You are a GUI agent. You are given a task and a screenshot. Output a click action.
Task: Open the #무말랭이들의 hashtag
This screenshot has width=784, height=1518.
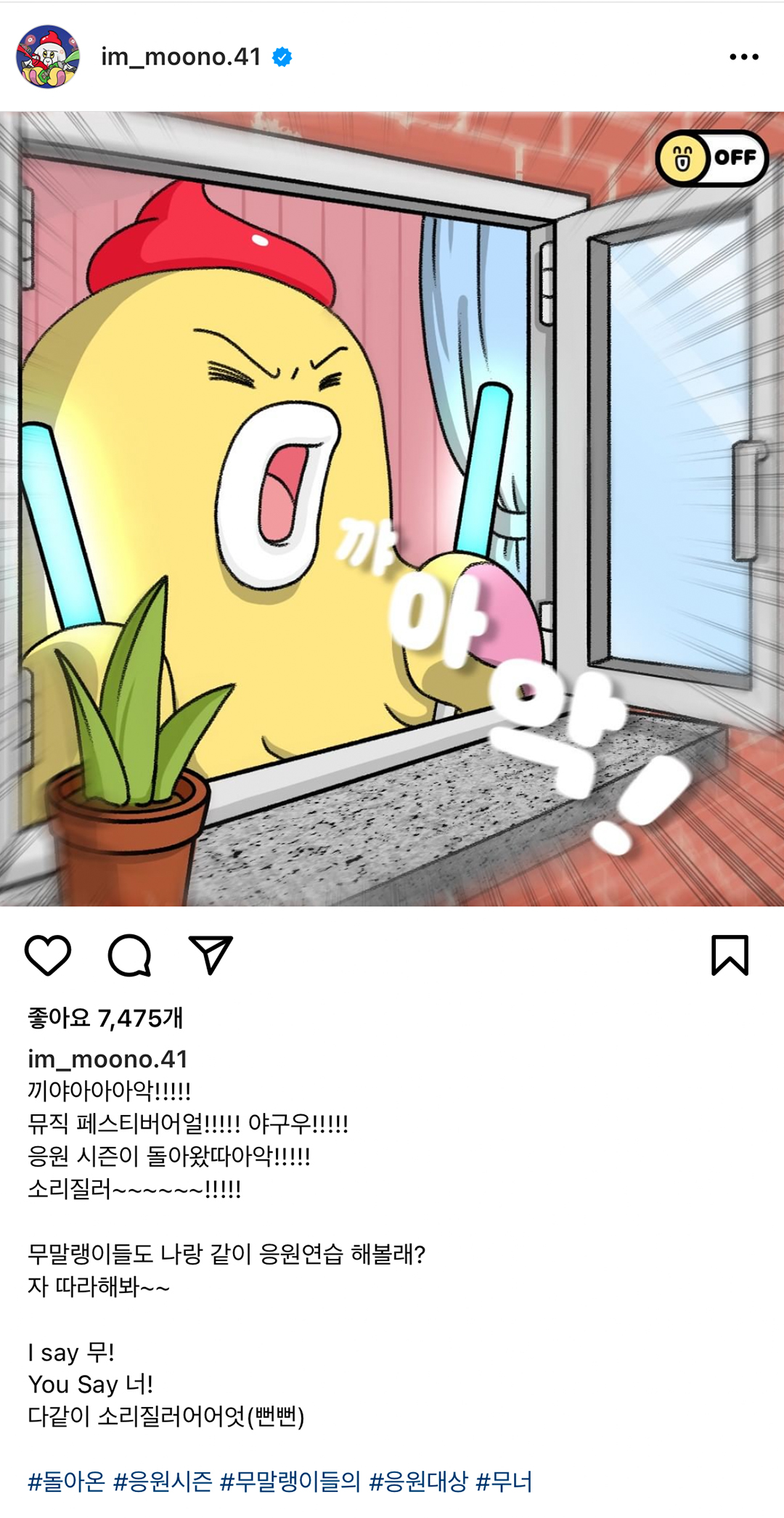(290, 1481)
